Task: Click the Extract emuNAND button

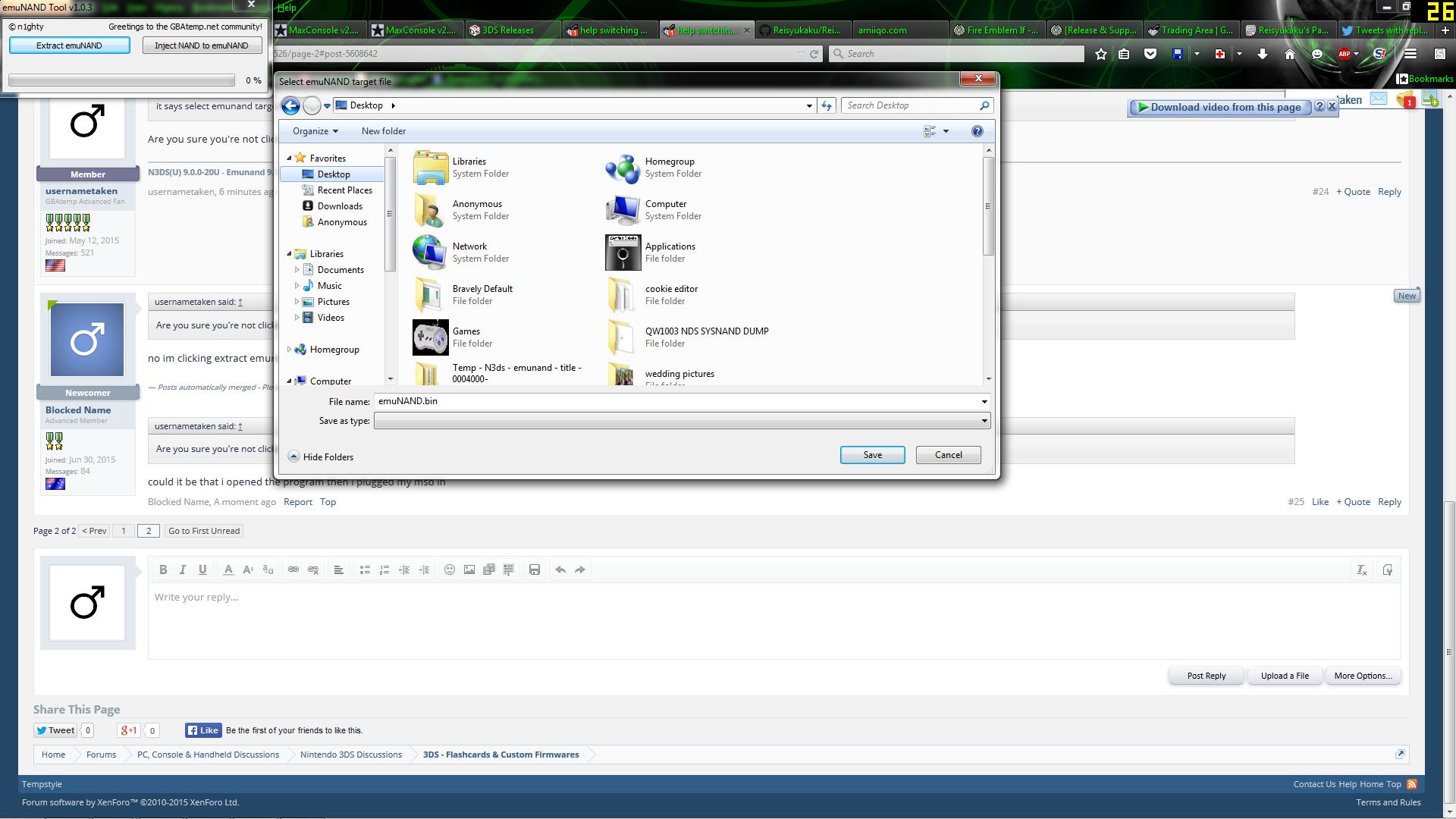Action: click(x=69, y=45)
